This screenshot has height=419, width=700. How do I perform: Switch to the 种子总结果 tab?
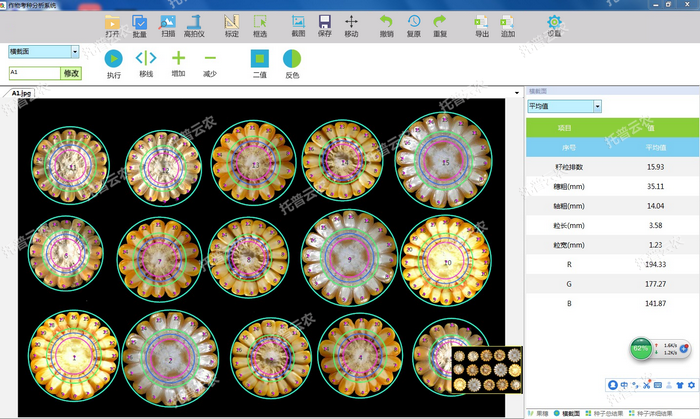[x=603, y=413]
